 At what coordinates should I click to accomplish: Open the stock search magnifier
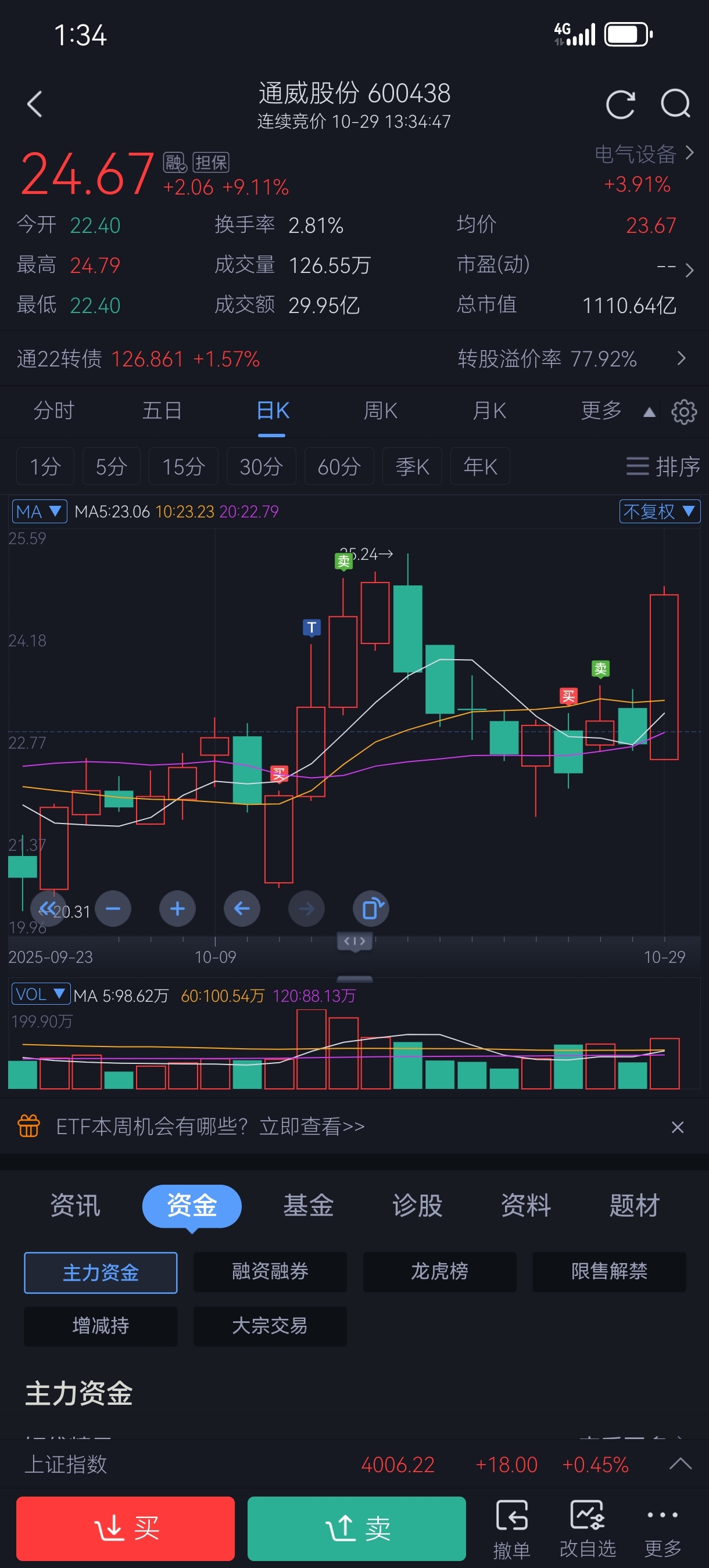[675, 104]
